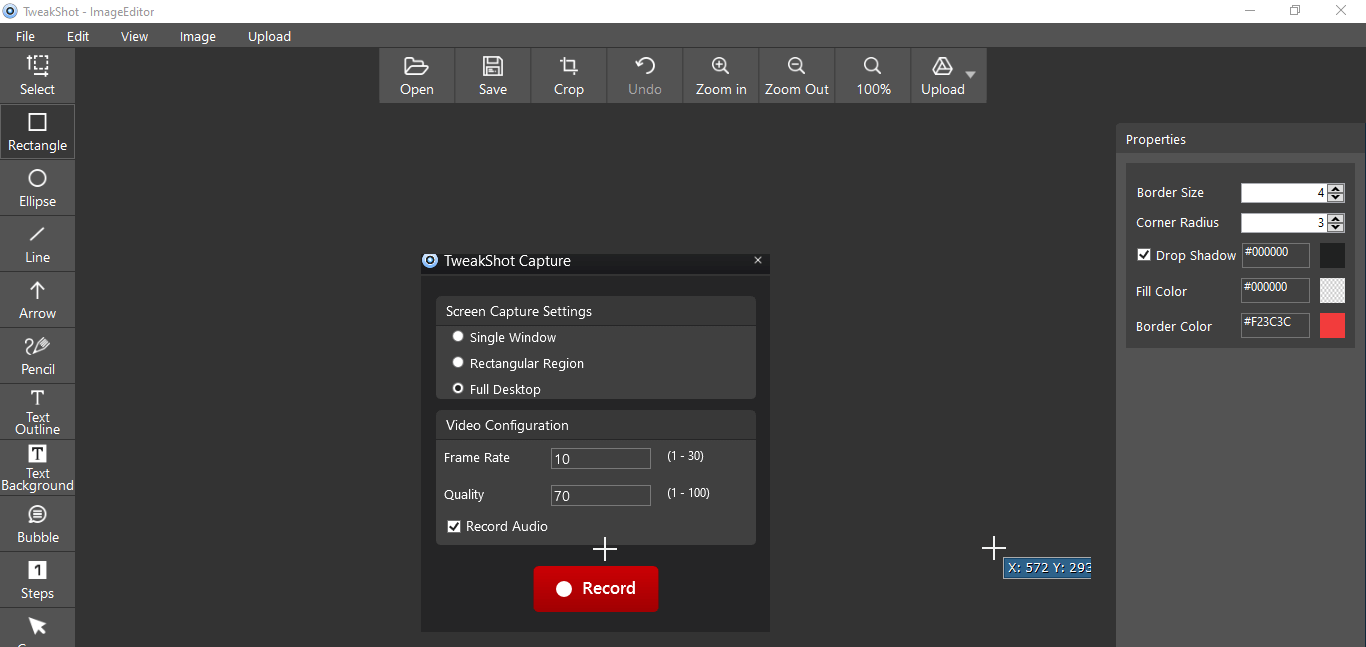Image resolution: width=1366 pixels, height=647 pixels.
Task: Click the Properties panel title
Action: pos(1156,139)
